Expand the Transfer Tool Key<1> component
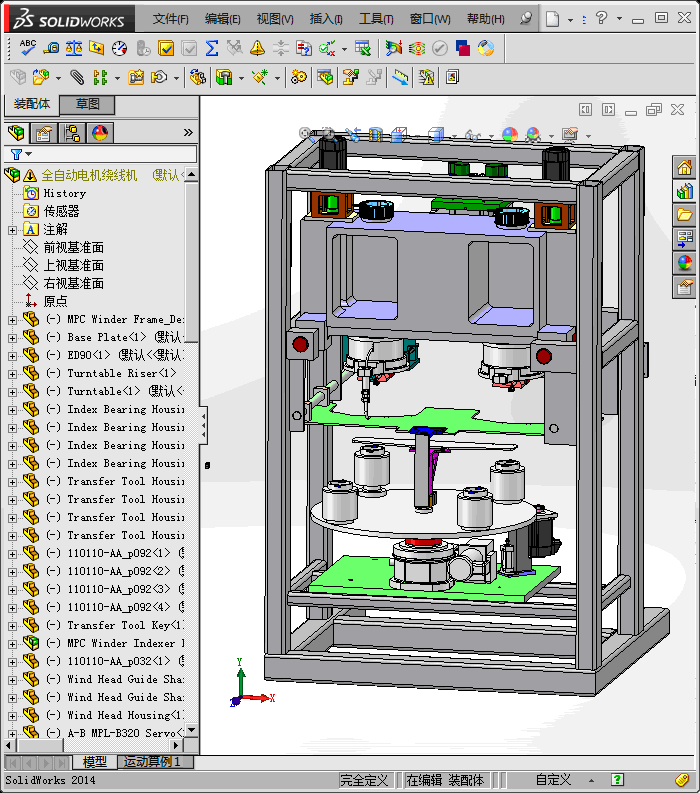 click(x=12, y=626)
